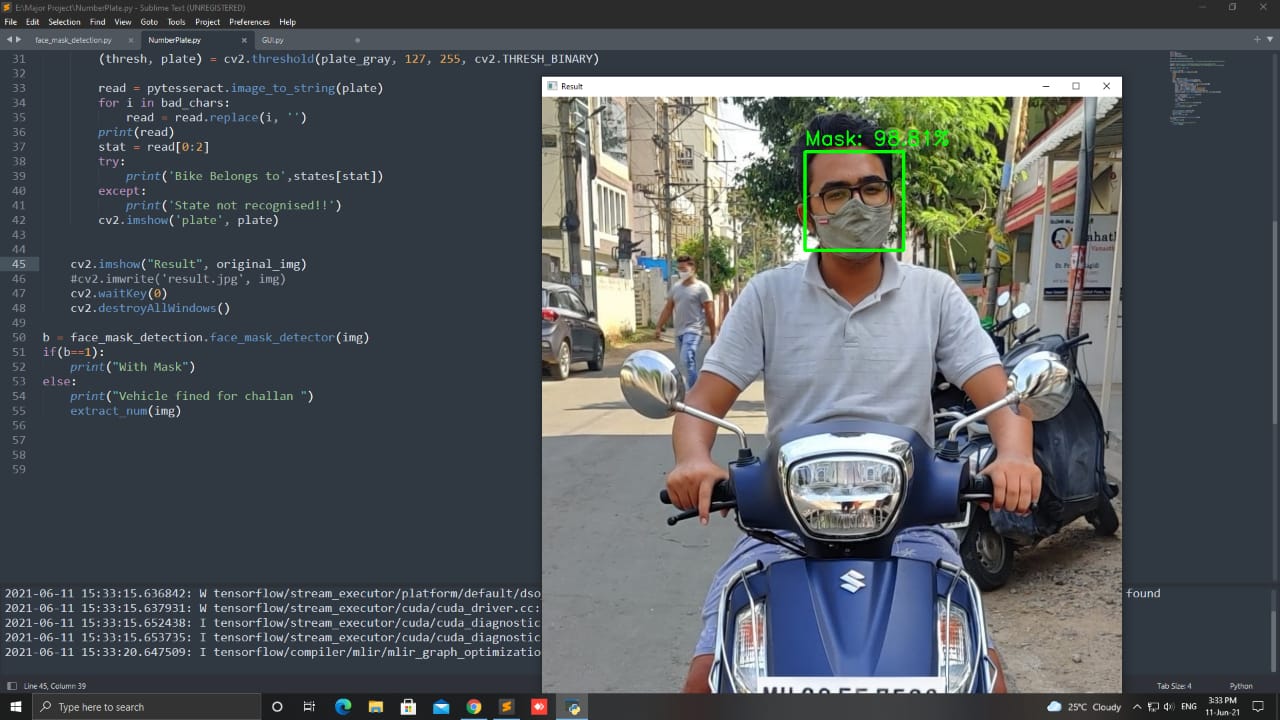Minimize the Result image window
Screen dimensions: 1280x720
(1046, 86)
